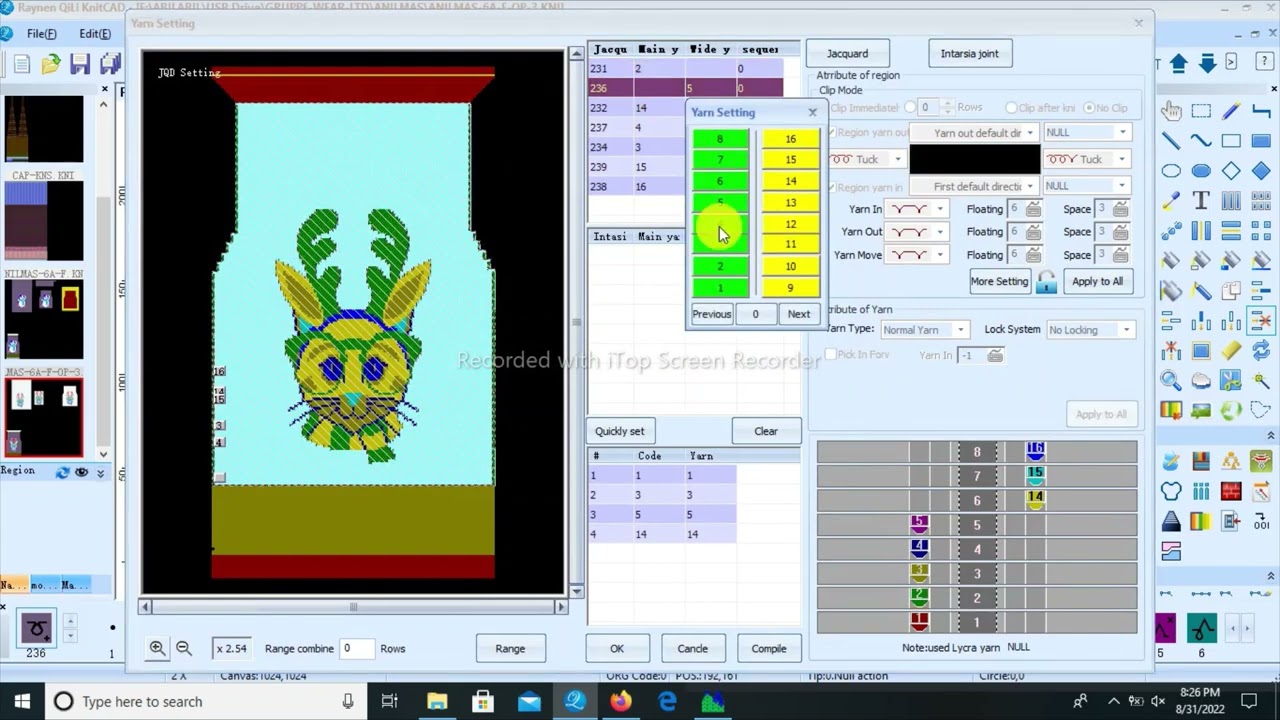This screenshot has width=1280, height=720.
Task: Click Next in Yarn Setting popup
Action: pyautogui.click(x=798, y=314)
